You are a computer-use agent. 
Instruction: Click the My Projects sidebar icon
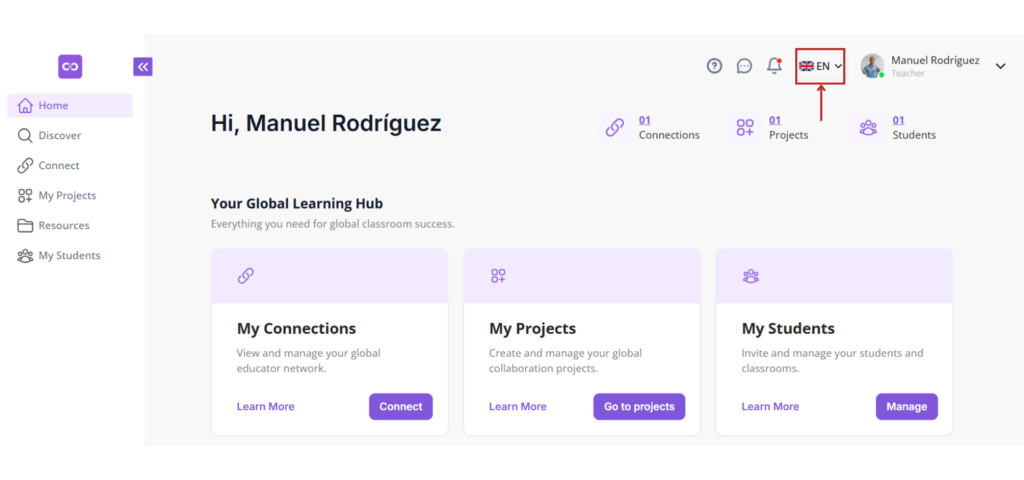[x=25, y=196]
